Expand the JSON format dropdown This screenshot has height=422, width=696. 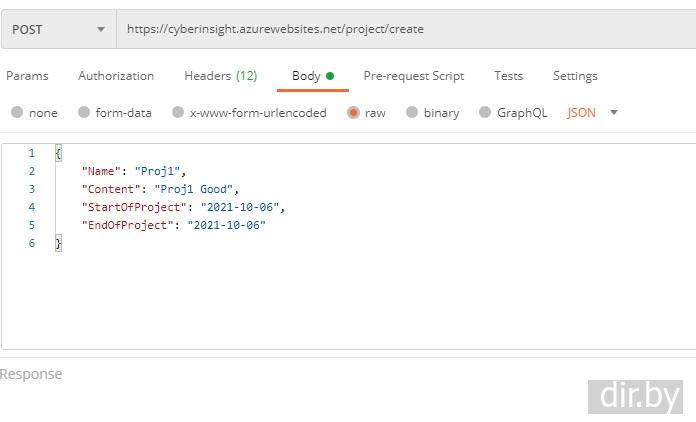(x=593, y=113)
